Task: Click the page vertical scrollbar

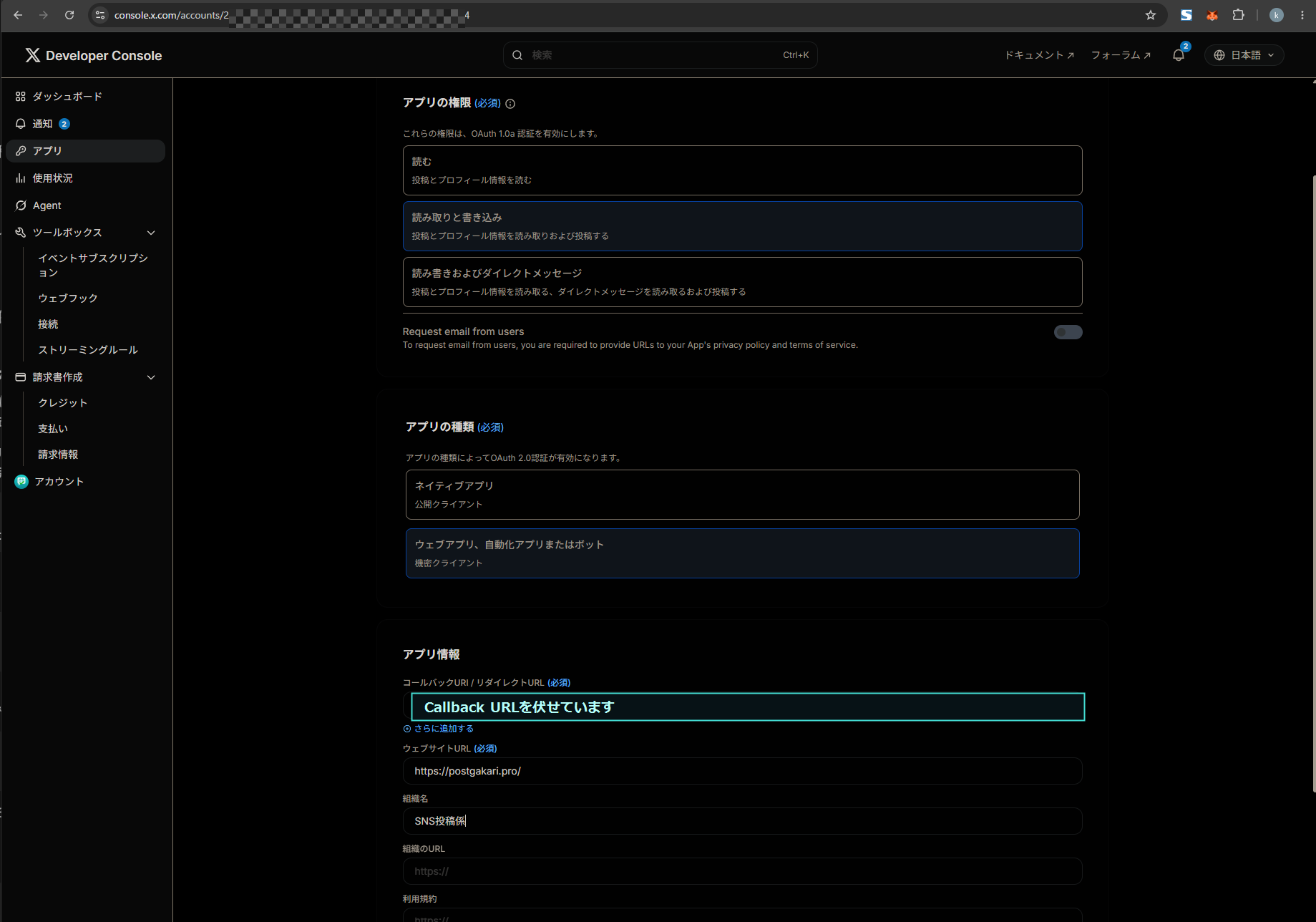Action: 1314,484
